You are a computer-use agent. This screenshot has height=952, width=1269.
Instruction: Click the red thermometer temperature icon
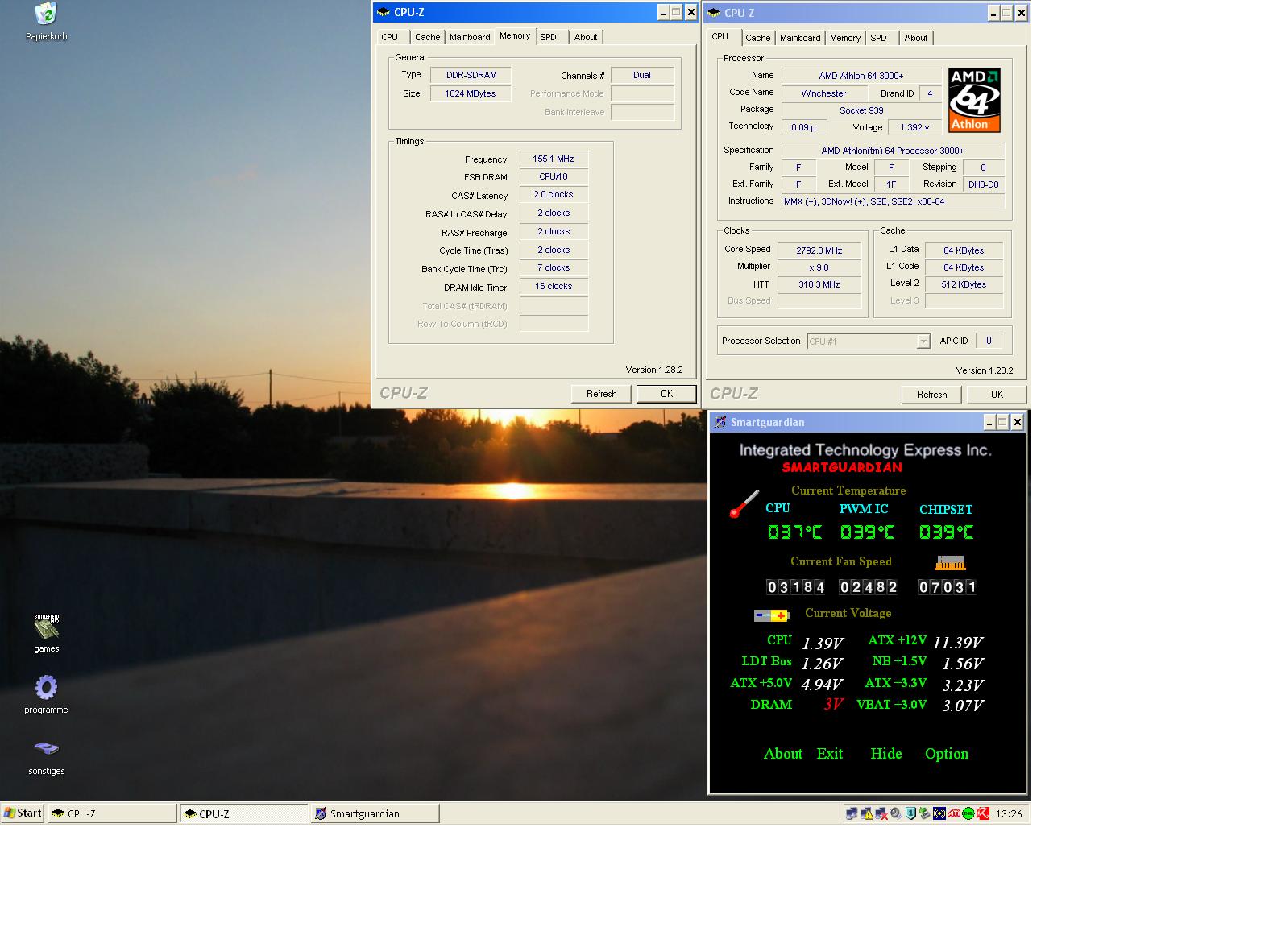744,504
